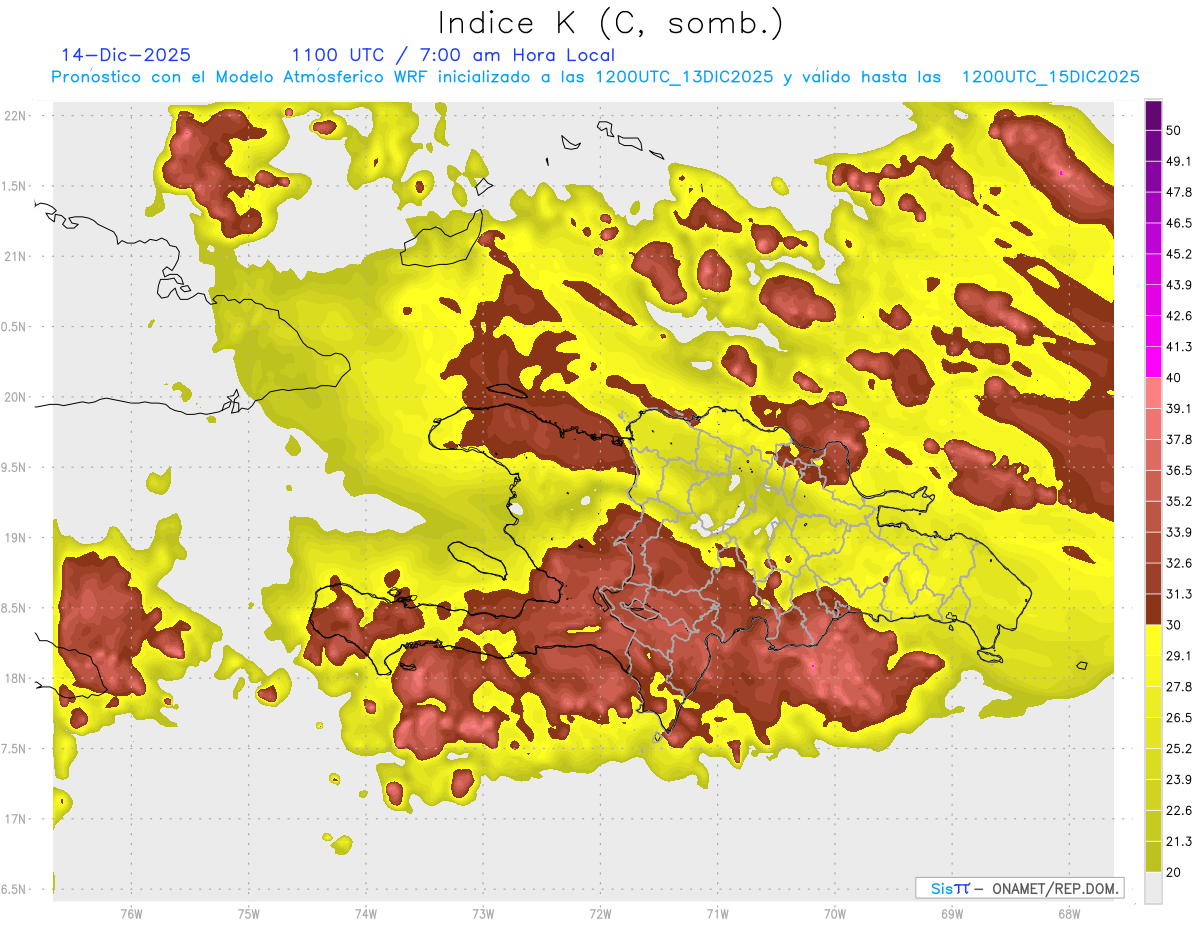Click the '23.9' colorbar value
Image resolution: width=1200 pixels, height=927 pixels.
click(1179, 780)
